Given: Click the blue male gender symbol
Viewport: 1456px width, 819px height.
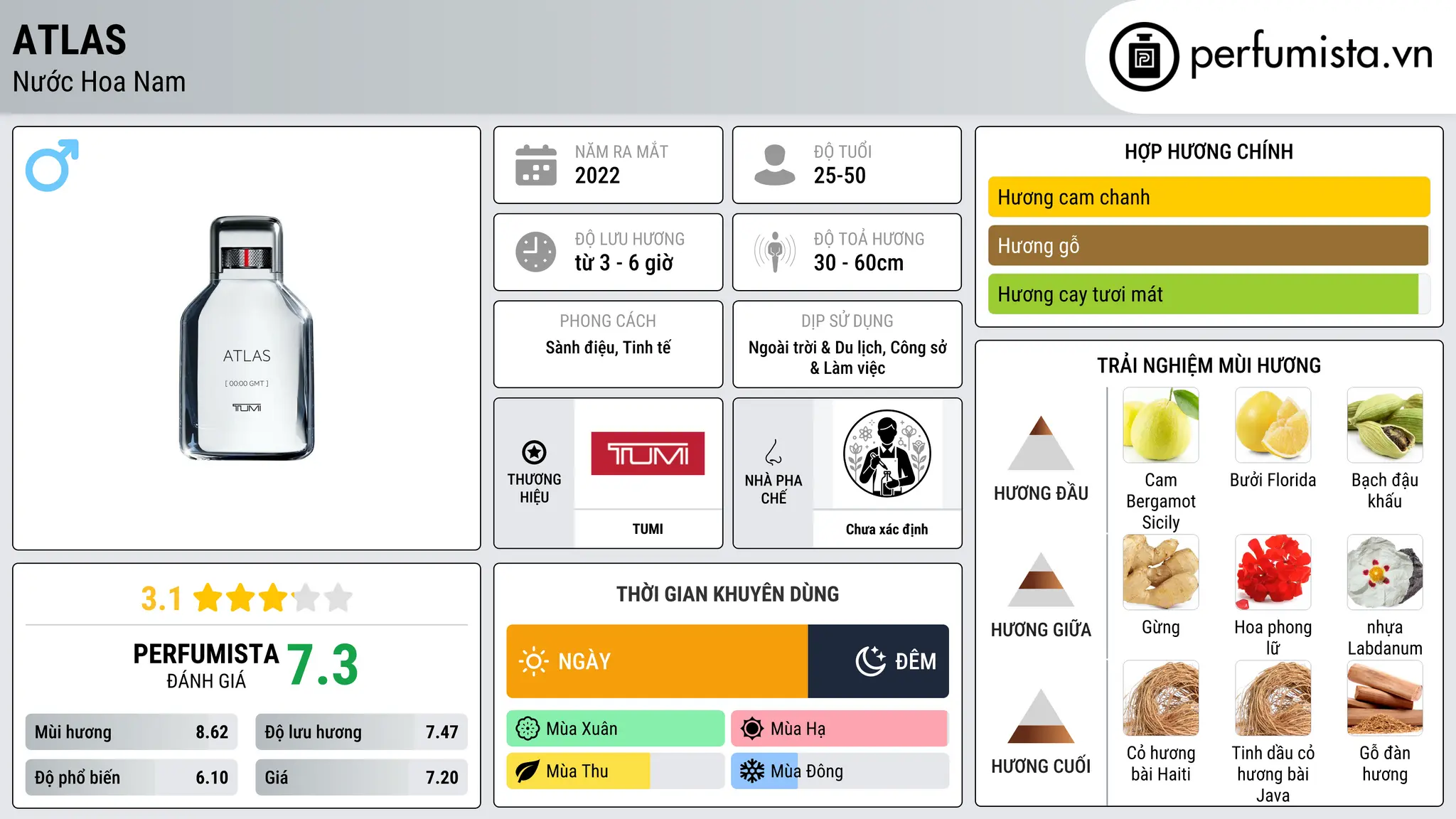Looking at the screenshot, I should 52,165.
